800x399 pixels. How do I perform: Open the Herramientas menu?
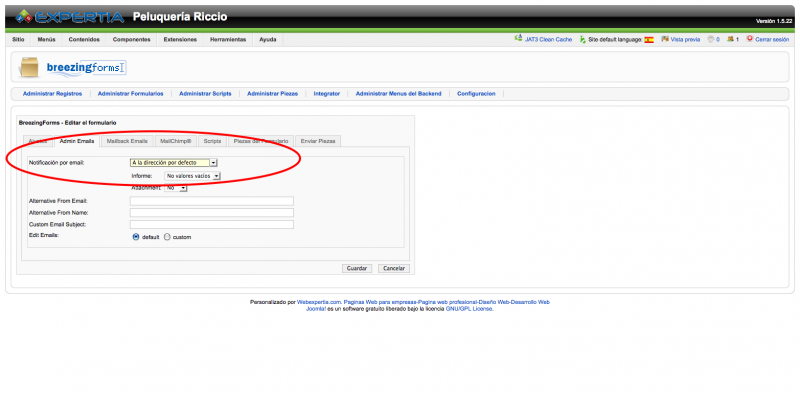228,39
